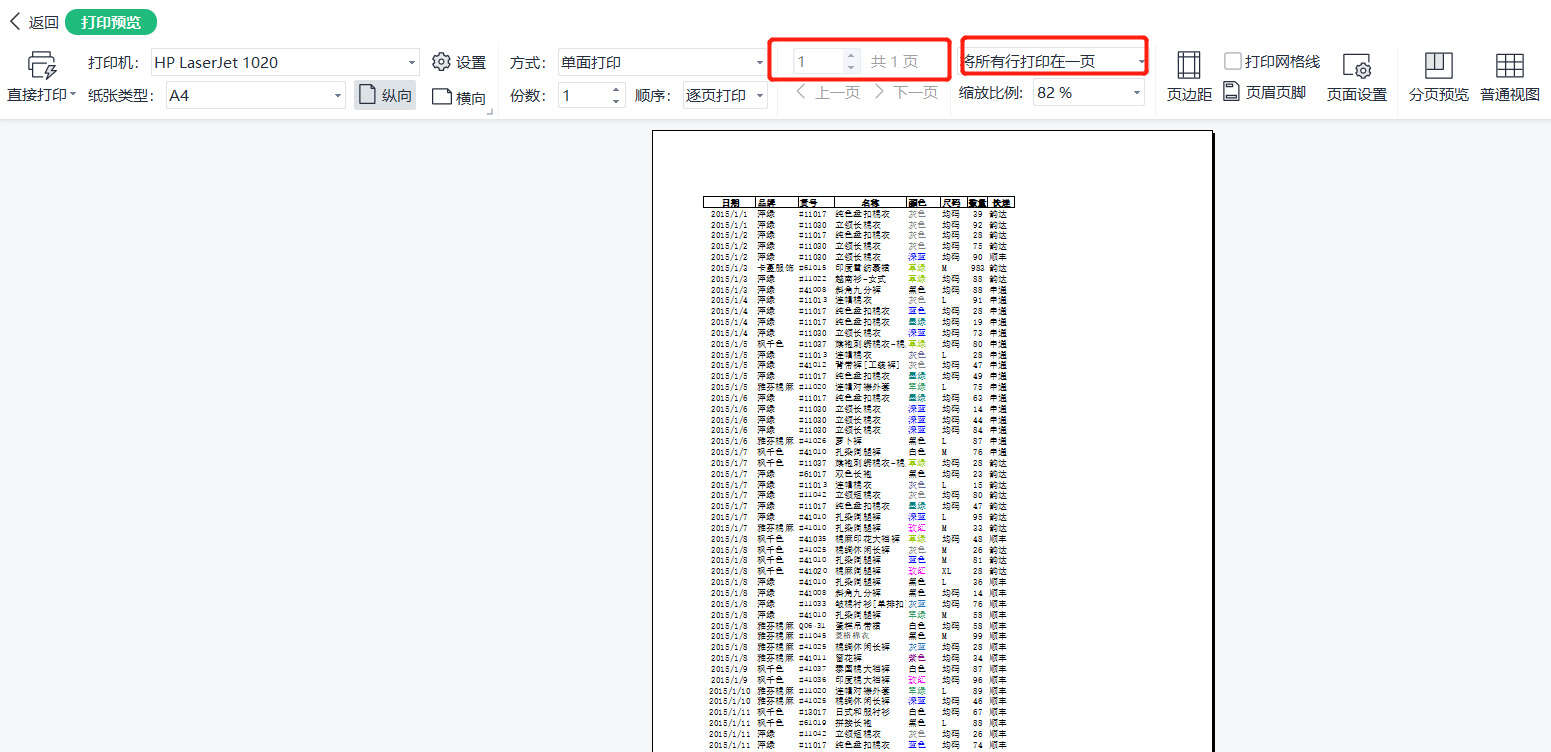Viewport: 1551px width, 752px height.
Task: Click the 卡蔓服饰 brand cell
Action: pos(775,268)
